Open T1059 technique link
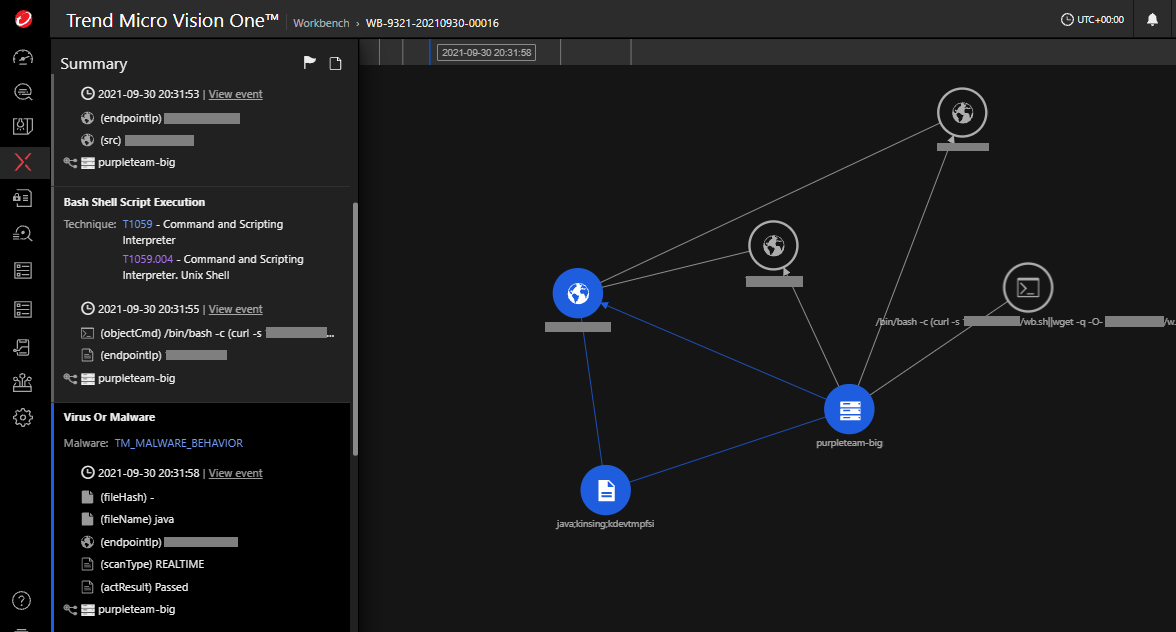This screenshot has height=632, width=1176. [x=137, y=224]
